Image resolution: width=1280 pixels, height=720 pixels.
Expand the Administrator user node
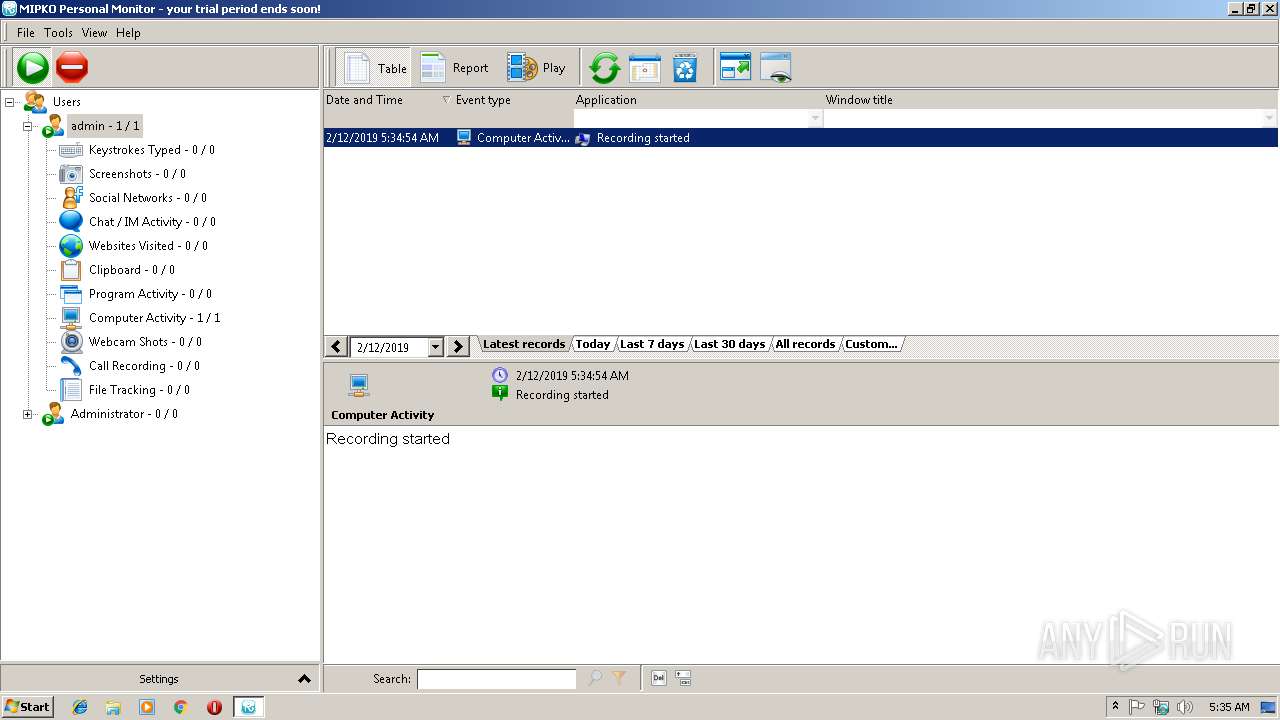pos(28,414)
